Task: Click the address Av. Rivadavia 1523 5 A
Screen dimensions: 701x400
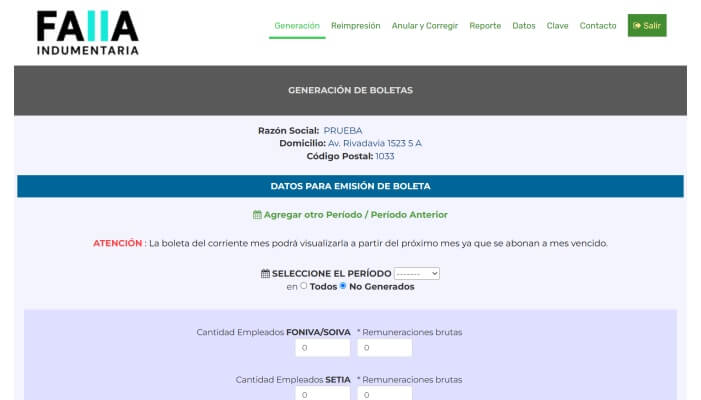Action: [x=375, y=143]
